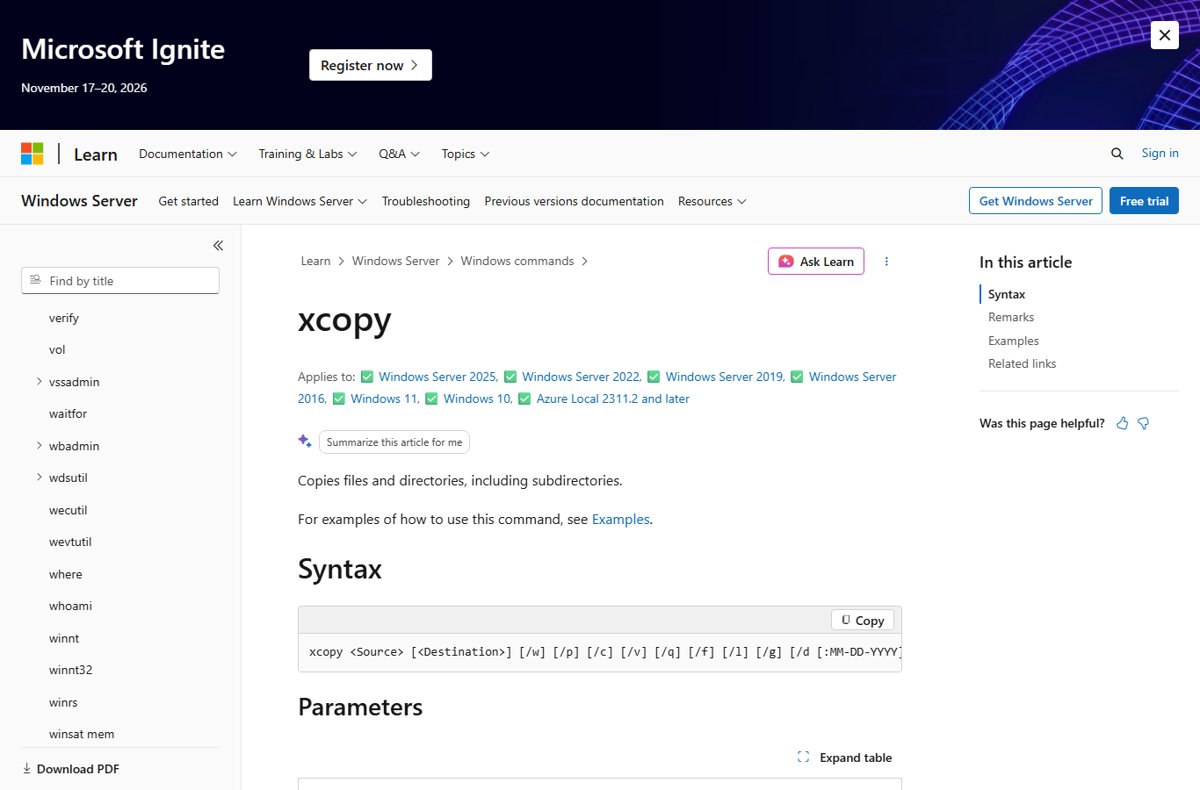Click the Expand table button
This screenshot has width=1200, height=790.
(845, 758)
